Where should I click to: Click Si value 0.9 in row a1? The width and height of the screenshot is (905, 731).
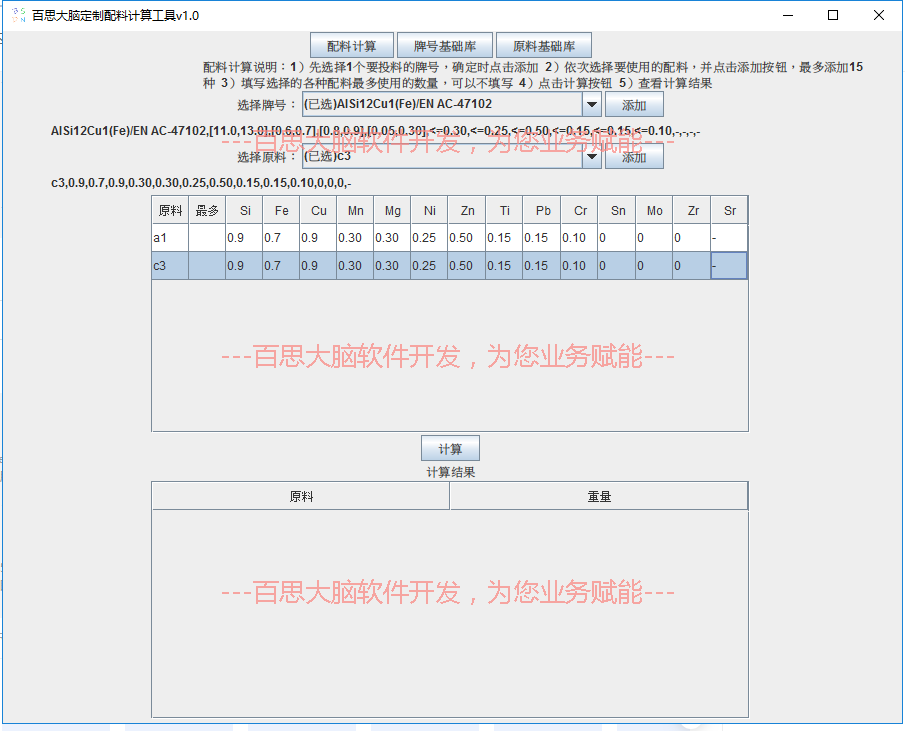click(244, 238)
